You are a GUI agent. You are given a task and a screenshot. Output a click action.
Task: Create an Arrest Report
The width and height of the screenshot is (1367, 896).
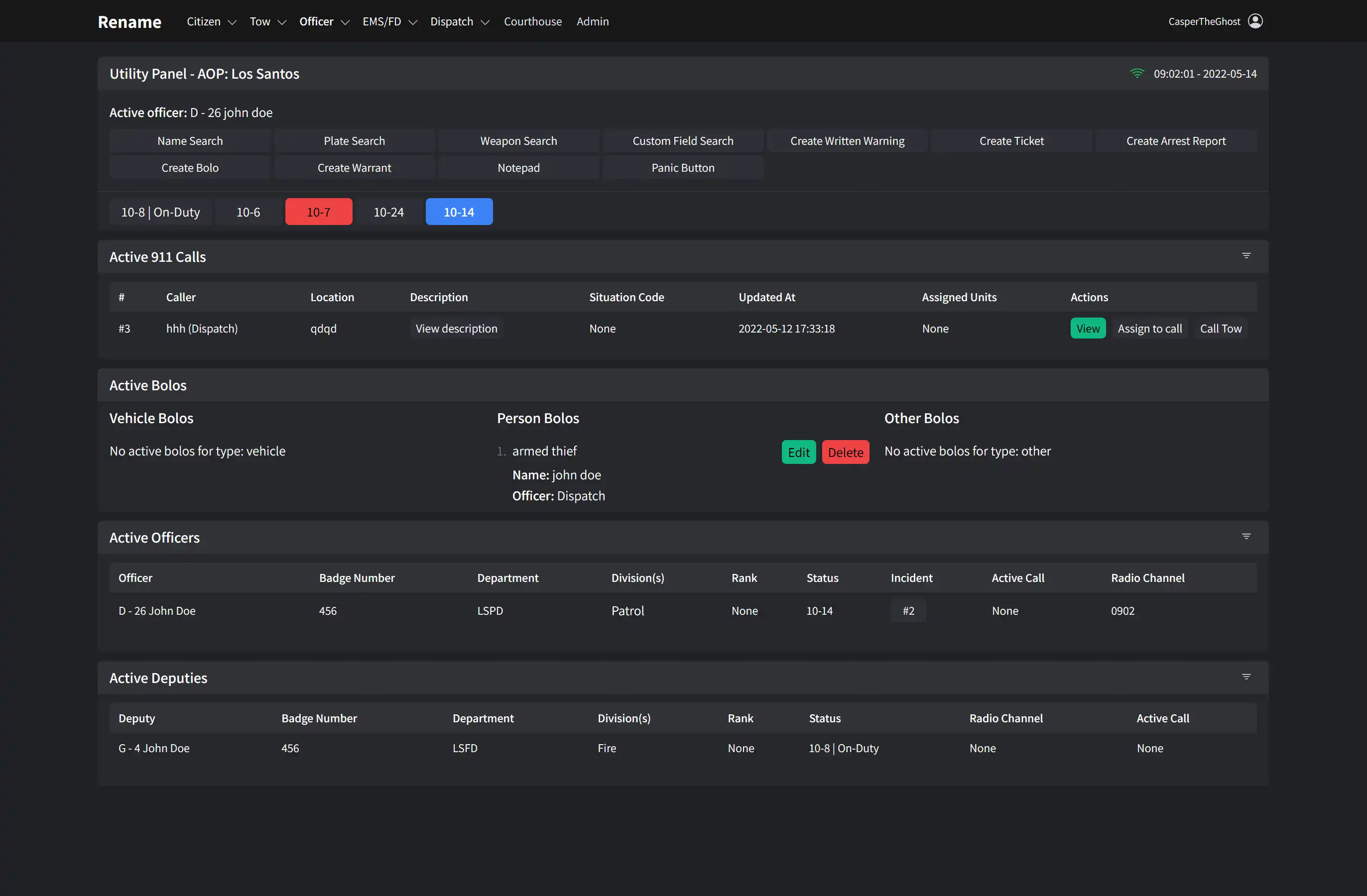tap(1175, 140)
